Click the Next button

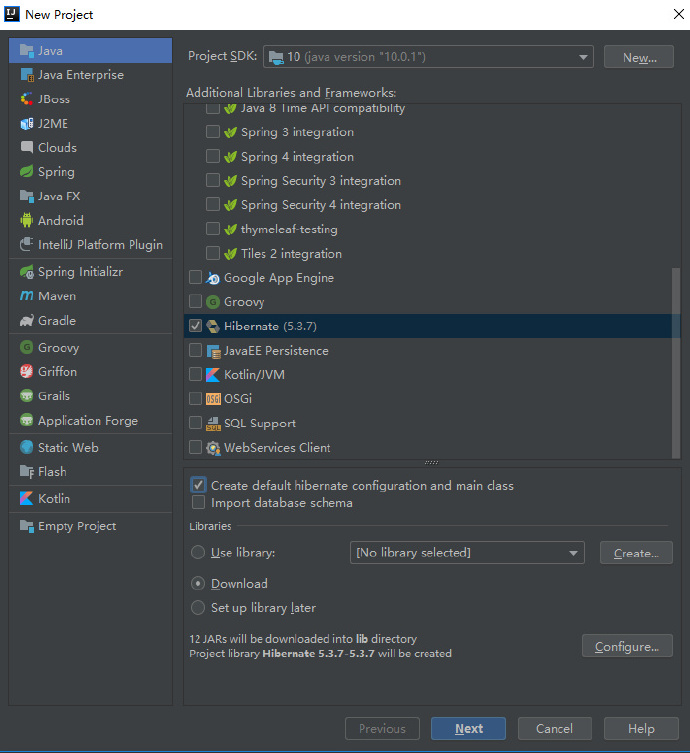point(468,729)
